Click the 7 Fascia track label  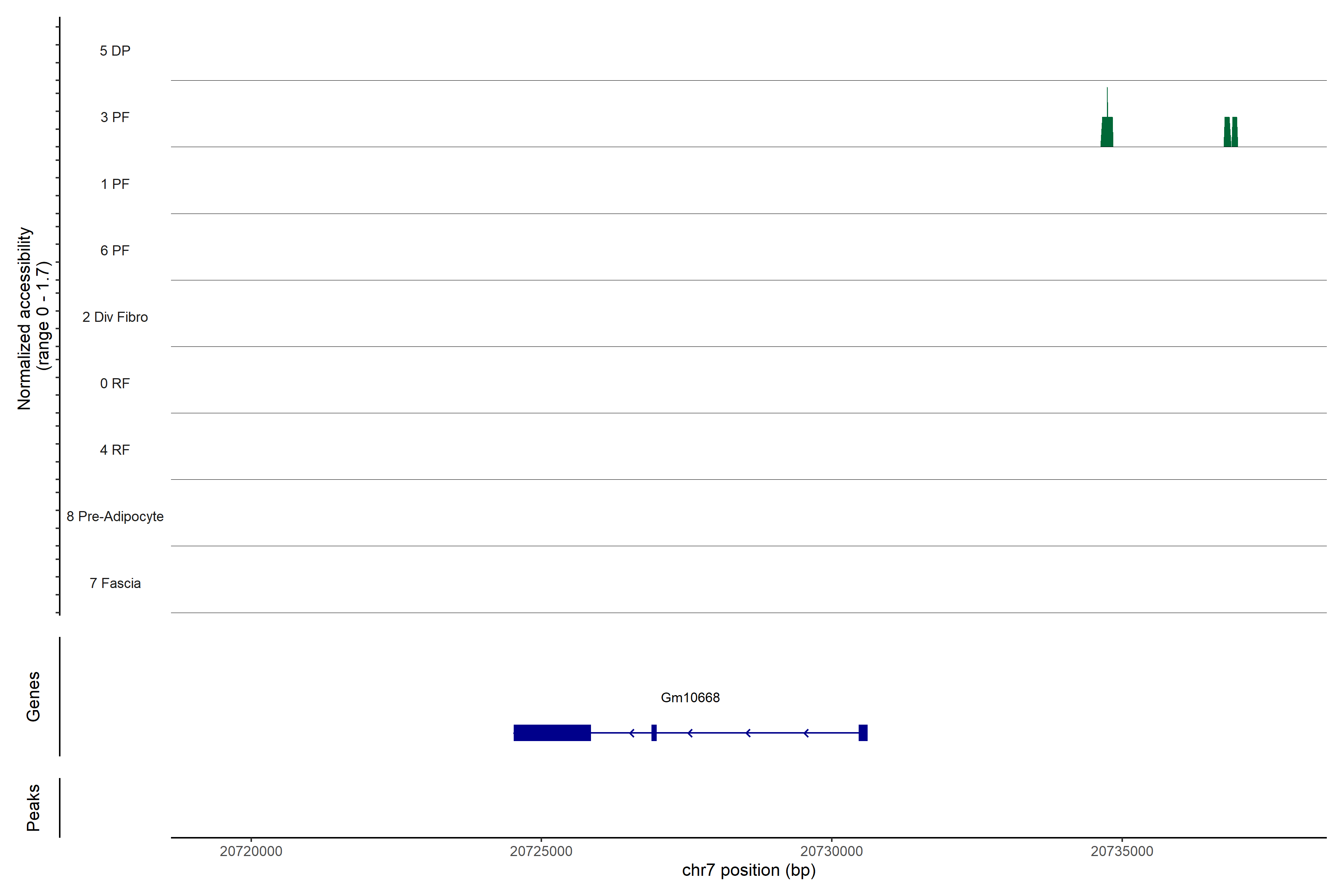(115, 583)
